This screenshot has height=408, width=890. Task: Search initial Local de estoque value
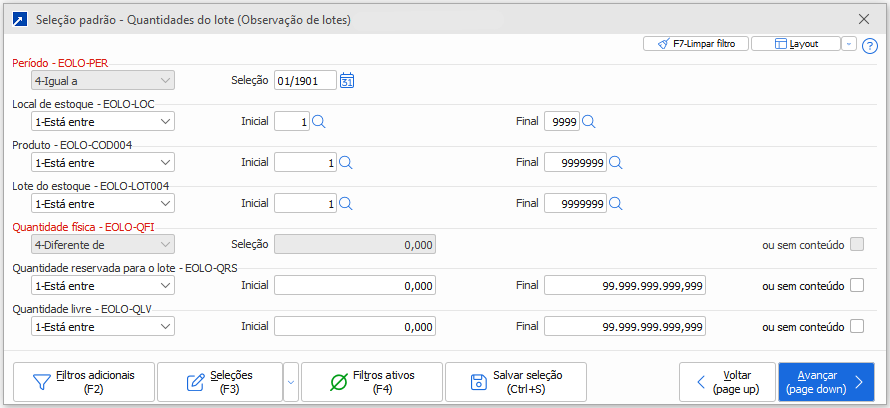(319, 122)
